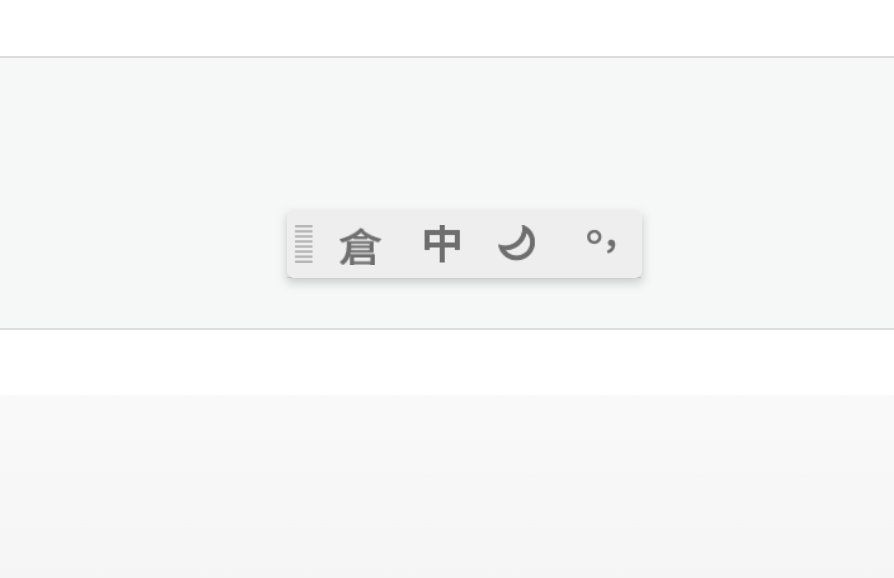
Task: Change full-width setting using the moon icon
Action: 517,243
